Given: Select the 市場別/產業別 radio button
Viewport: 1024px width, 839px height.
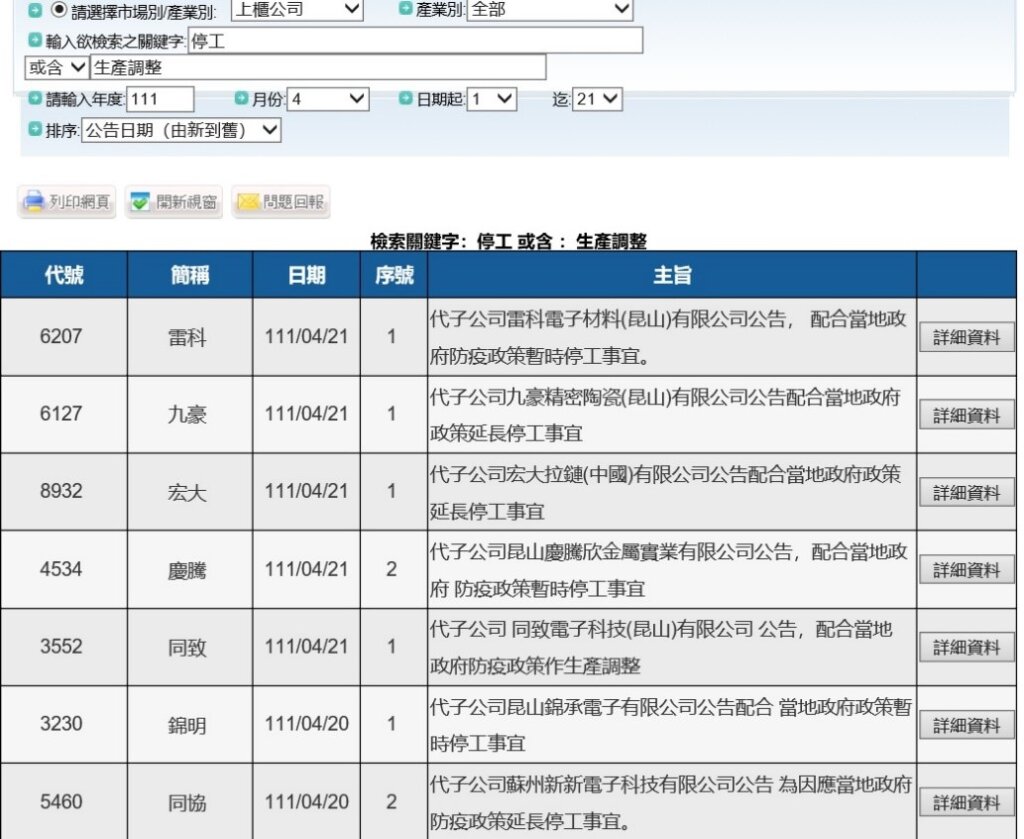Looking at the screenshot, I should (58, 9).
